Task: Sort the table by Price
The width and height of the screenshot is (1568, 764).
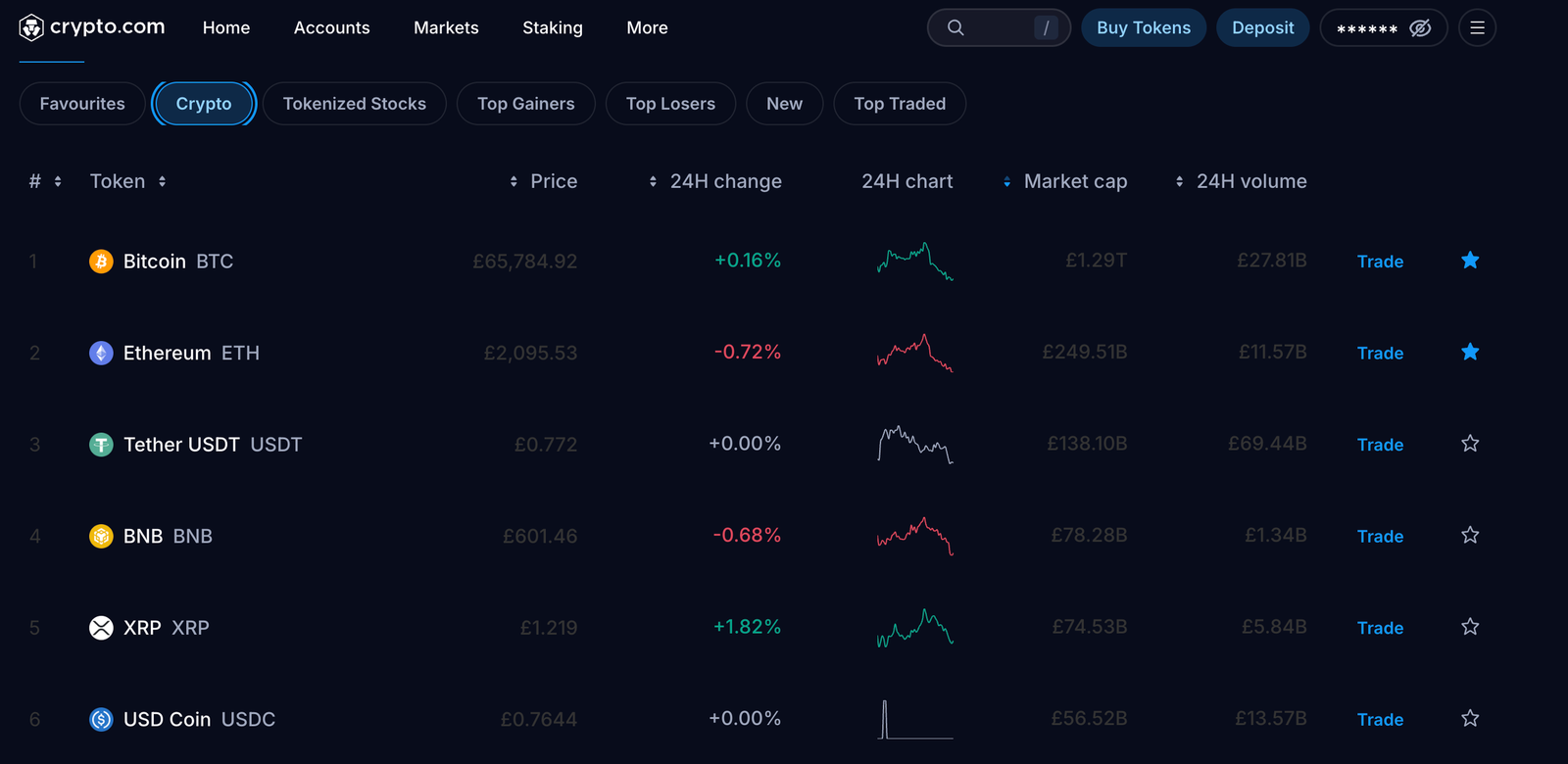Action: [544, 181]
